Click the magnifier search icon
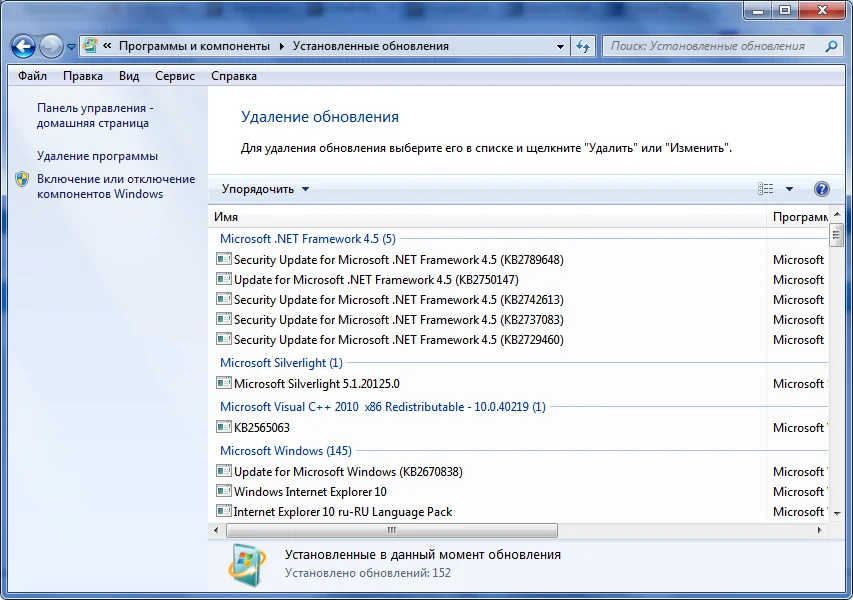The width and height of the screenshot is (853, 600). point(831,46)
